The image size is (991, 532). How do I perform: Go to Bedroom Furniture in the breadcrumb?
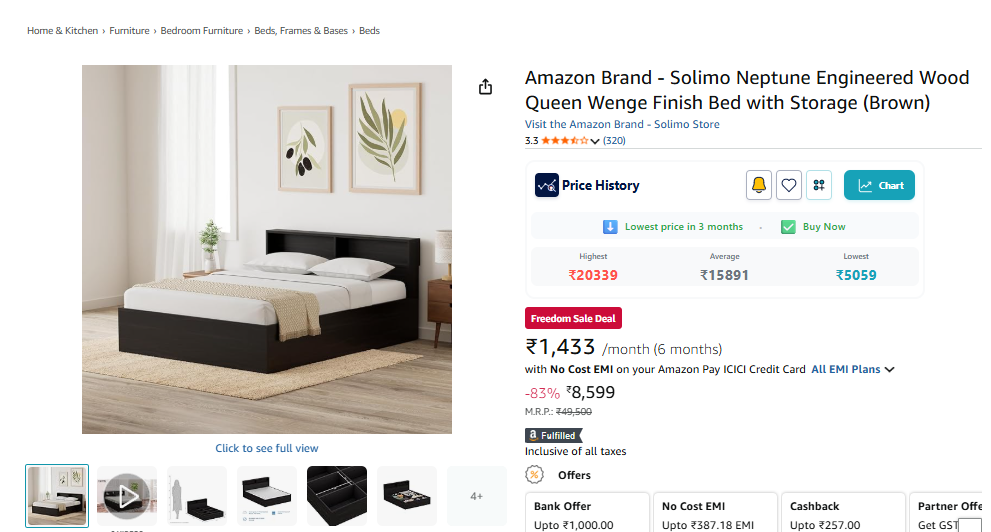(x=202, y=31)
